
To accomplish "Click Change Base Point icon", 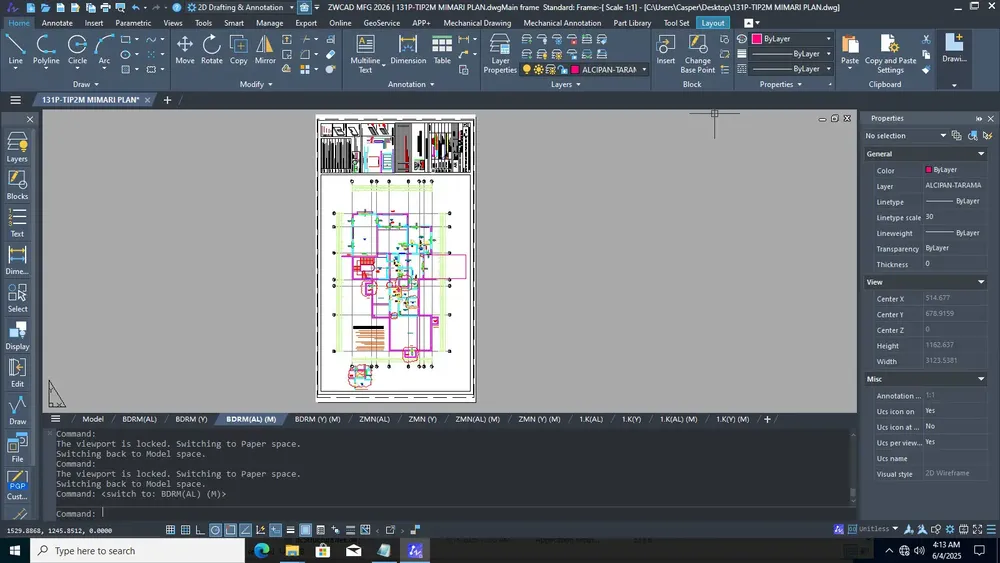I will [698, 54].
